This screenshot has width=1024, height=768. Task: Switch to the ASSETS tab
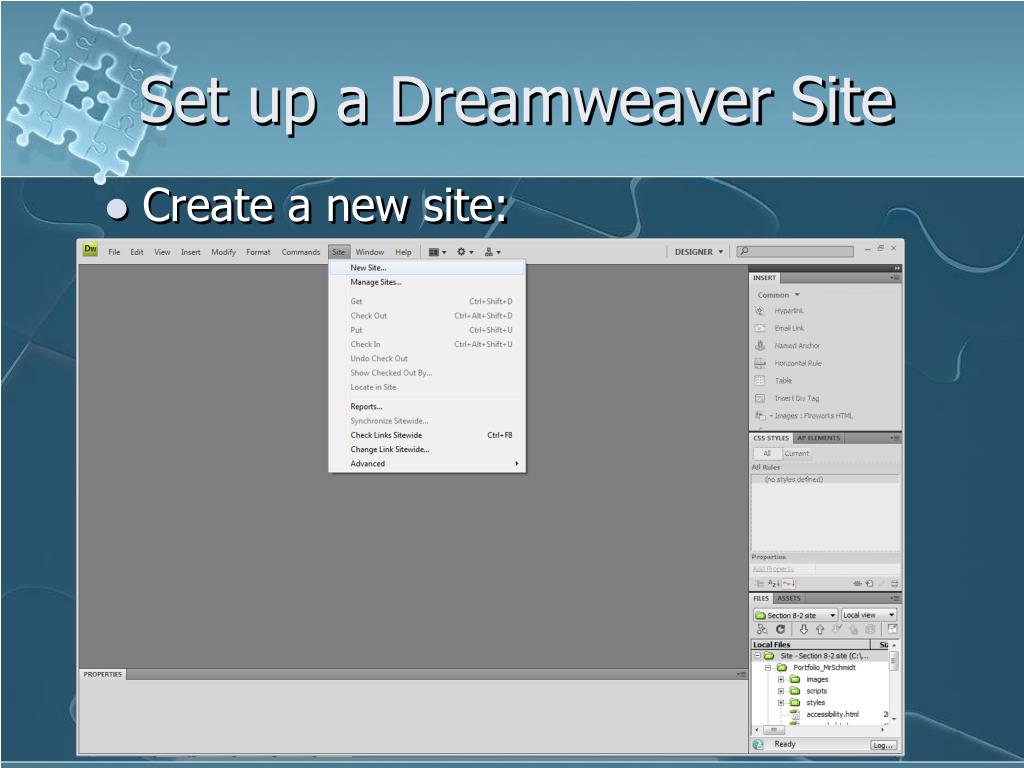click(x=788, y=598)
